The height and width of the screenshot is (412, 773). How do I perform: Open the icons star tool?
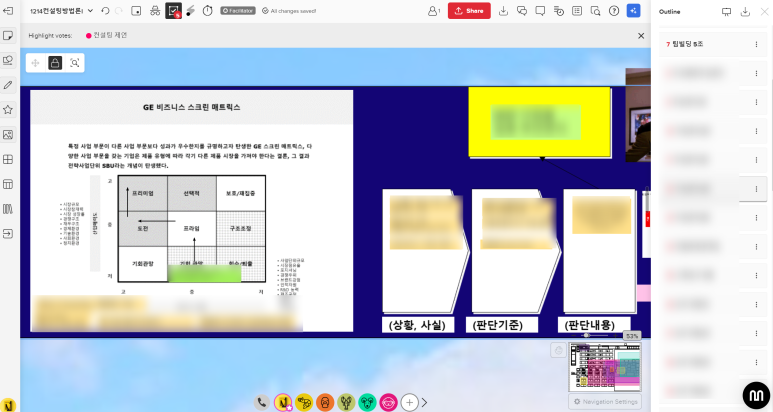[x=8, y=109]
